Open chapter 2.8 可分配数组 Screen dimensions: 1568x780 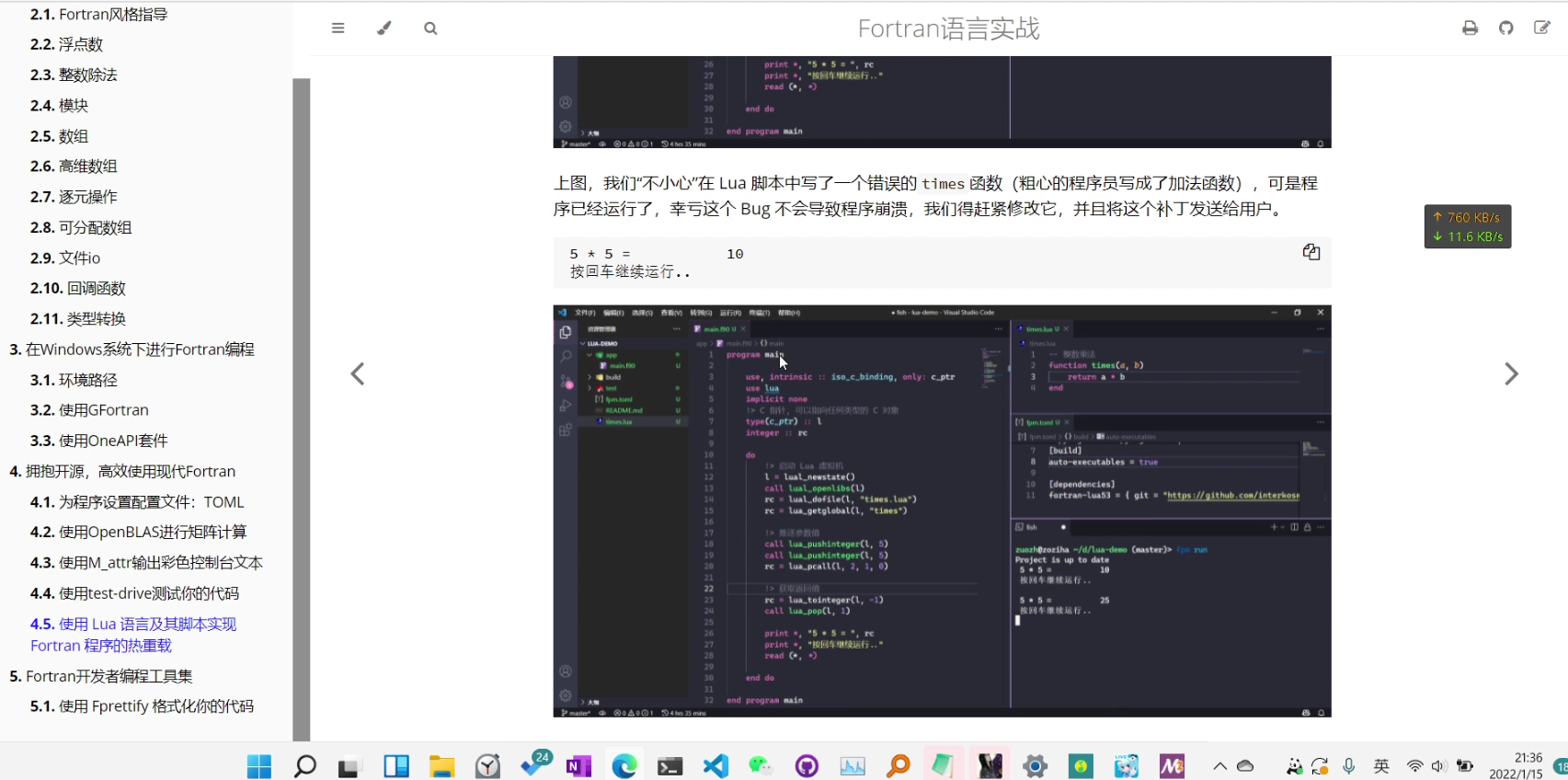(81, 227)
